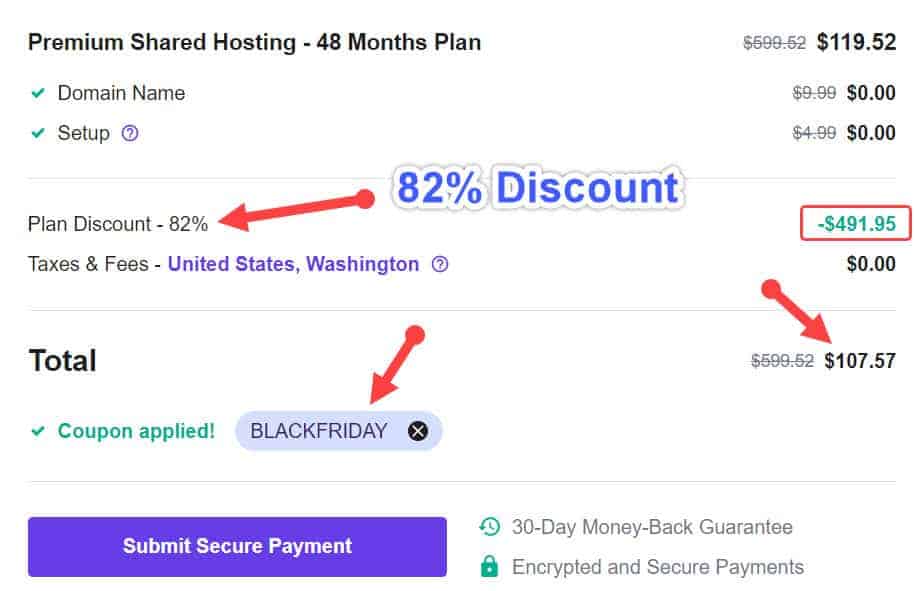Click the green padlock icon
This screenshot has width=920, height=591.
pyautogui.click(x=489, y=567)
